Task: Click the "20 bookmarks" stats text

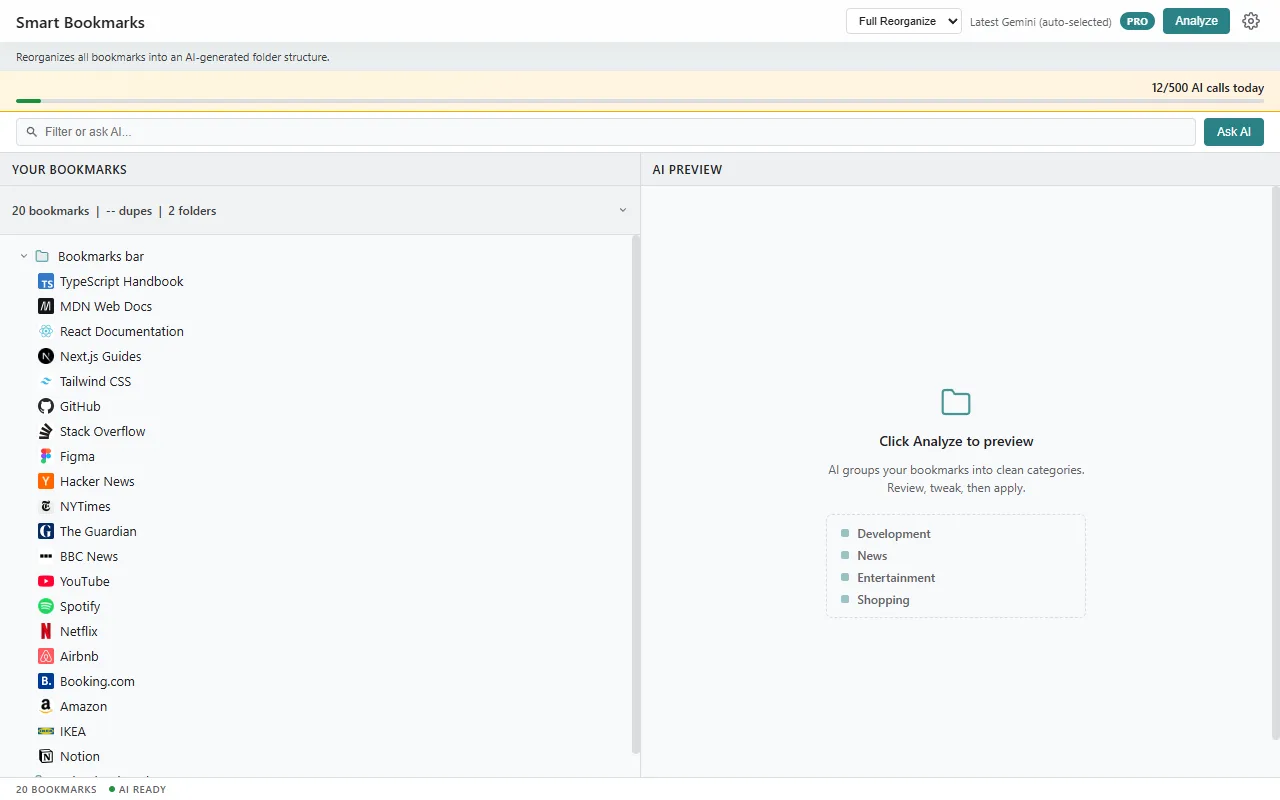Action: [x=51, y=211]
